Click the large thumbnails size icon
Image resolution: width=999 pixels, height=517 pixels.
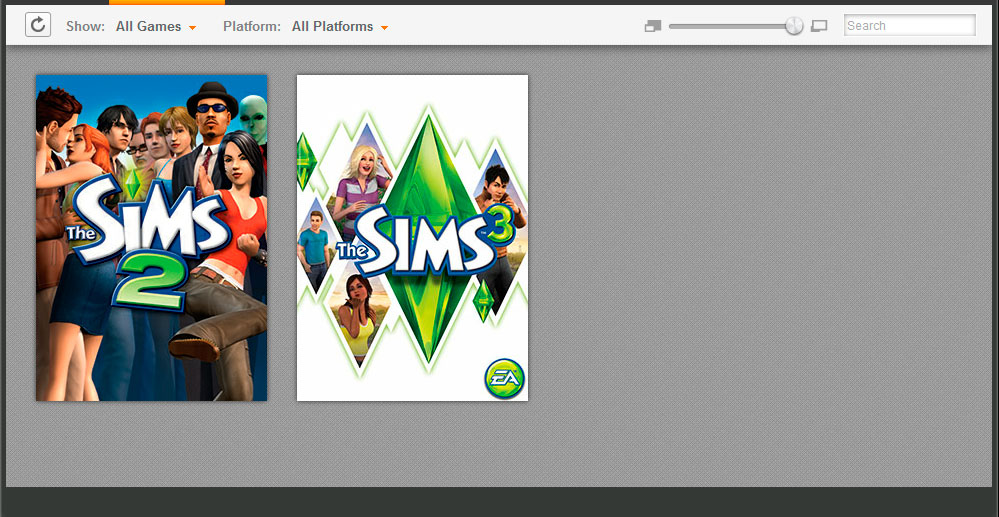pyautogui.click(x=819, y=26)
